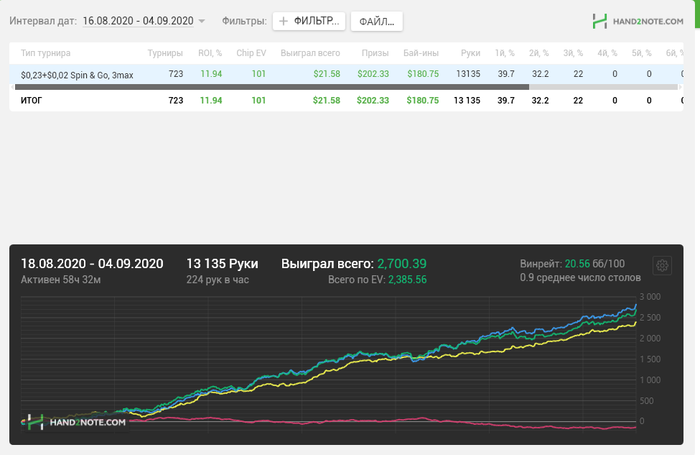Click the 13 135 Руки label in chart header
The width and height of the screenshot is (700, 455).
pos(222,263)
